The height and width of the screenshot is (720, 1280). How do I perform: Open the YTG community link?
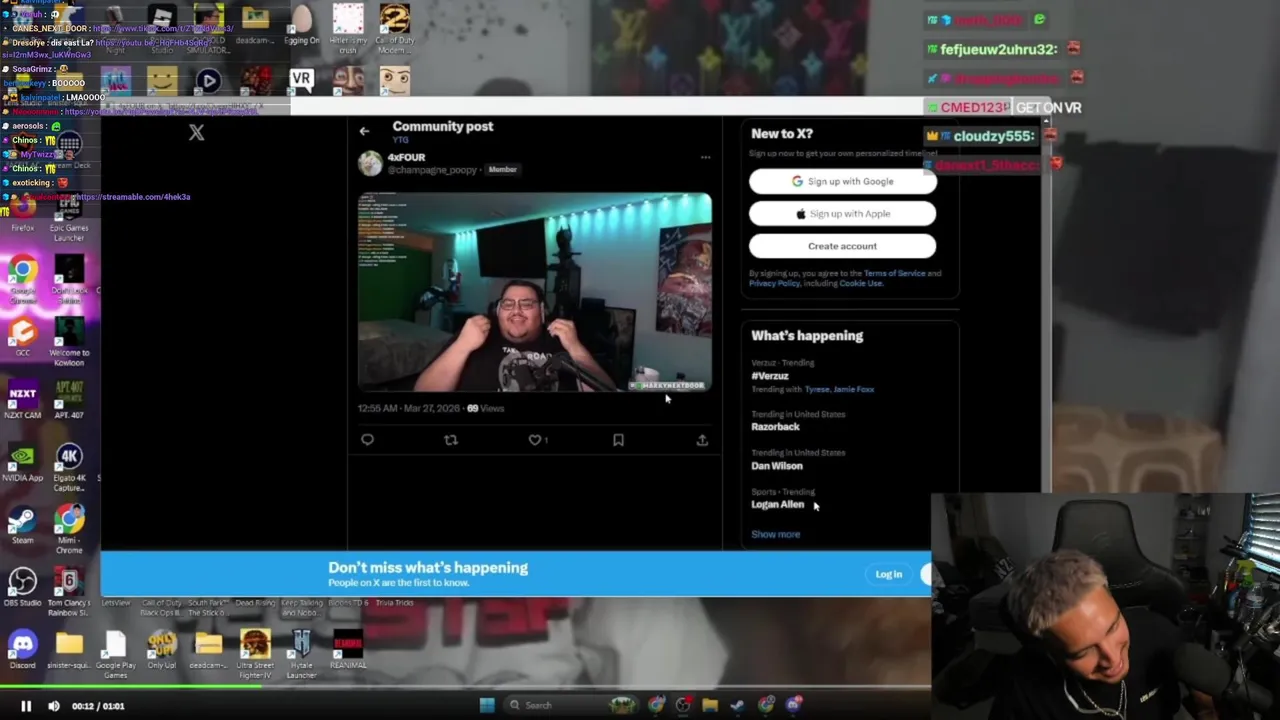[x=400, y=140]
